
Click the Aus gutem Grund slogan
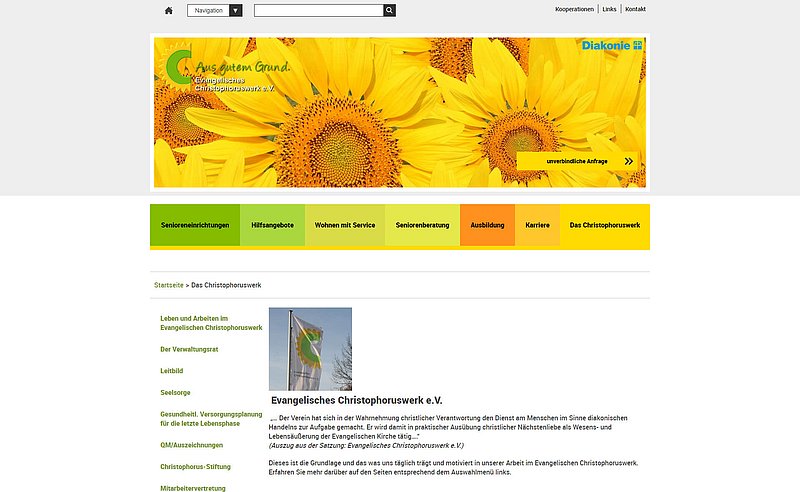coord(242,67)
